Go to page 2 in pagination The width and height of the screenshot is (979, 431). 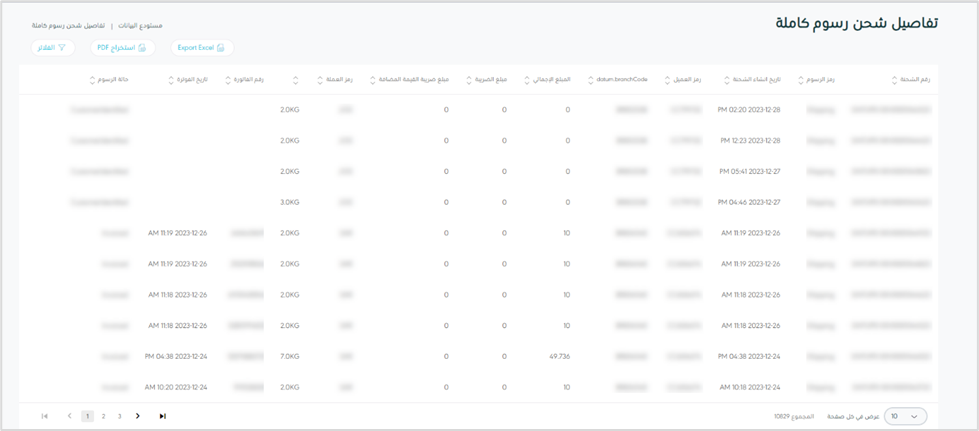pos(103,416)
